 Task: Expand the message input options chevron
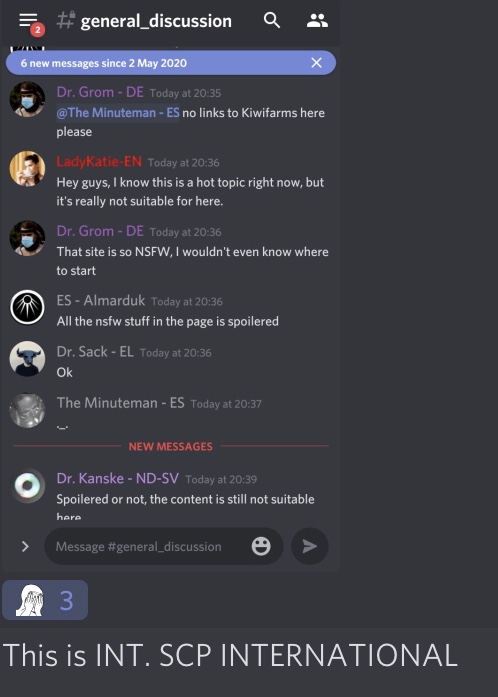(25, 546)
